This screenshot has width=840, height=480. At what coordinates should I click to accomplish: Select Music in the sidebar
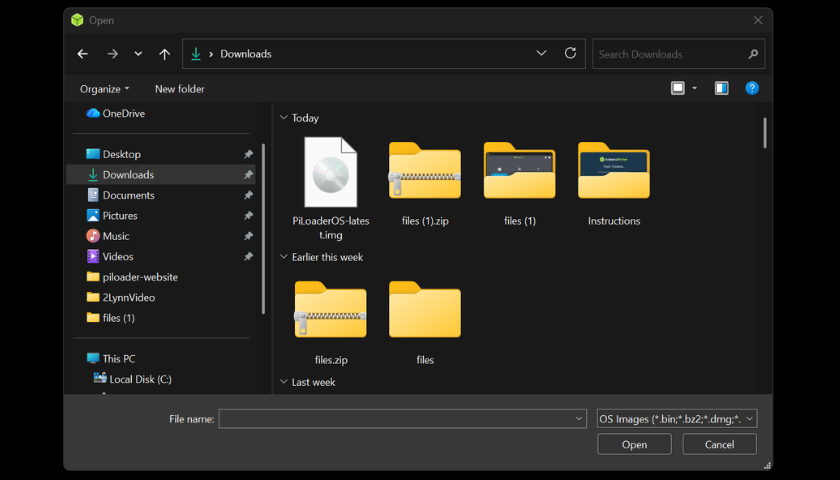161,236
